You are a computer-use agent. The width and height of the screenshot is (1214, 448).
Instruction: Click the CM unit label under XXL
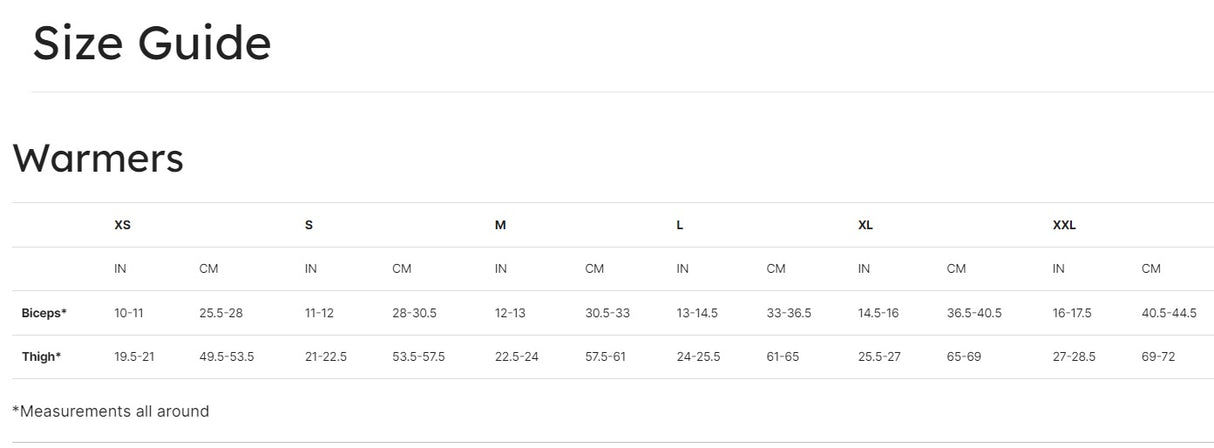coord(1151,269)
